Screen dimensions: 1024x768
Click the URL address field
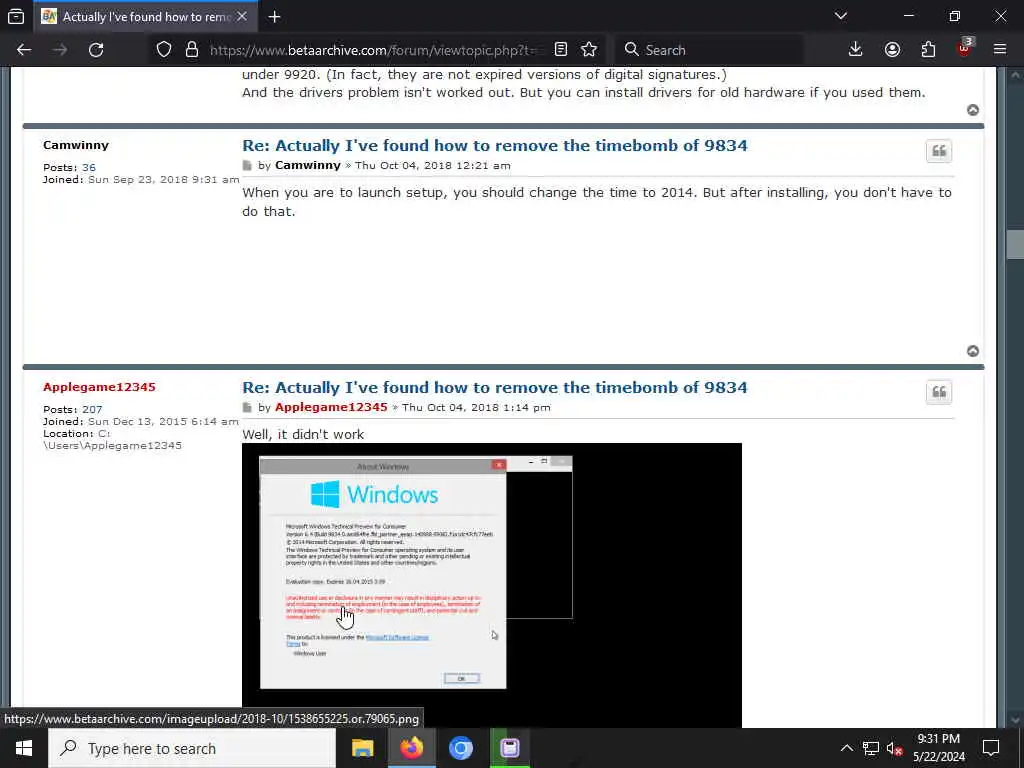point(372,50)
